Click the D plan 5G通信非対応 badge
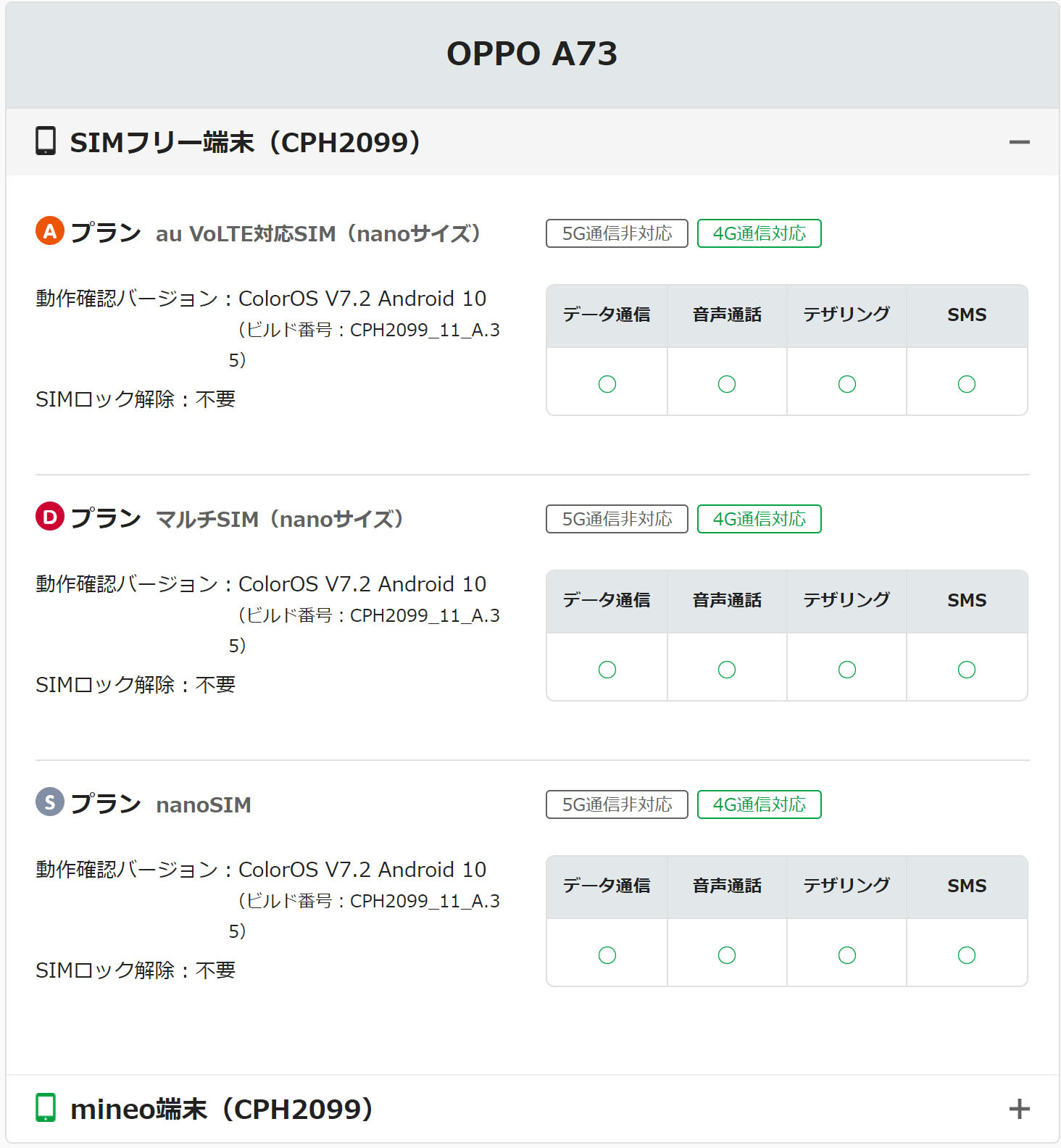This screenshot has height=1148, width=1061. coord(617,519)
